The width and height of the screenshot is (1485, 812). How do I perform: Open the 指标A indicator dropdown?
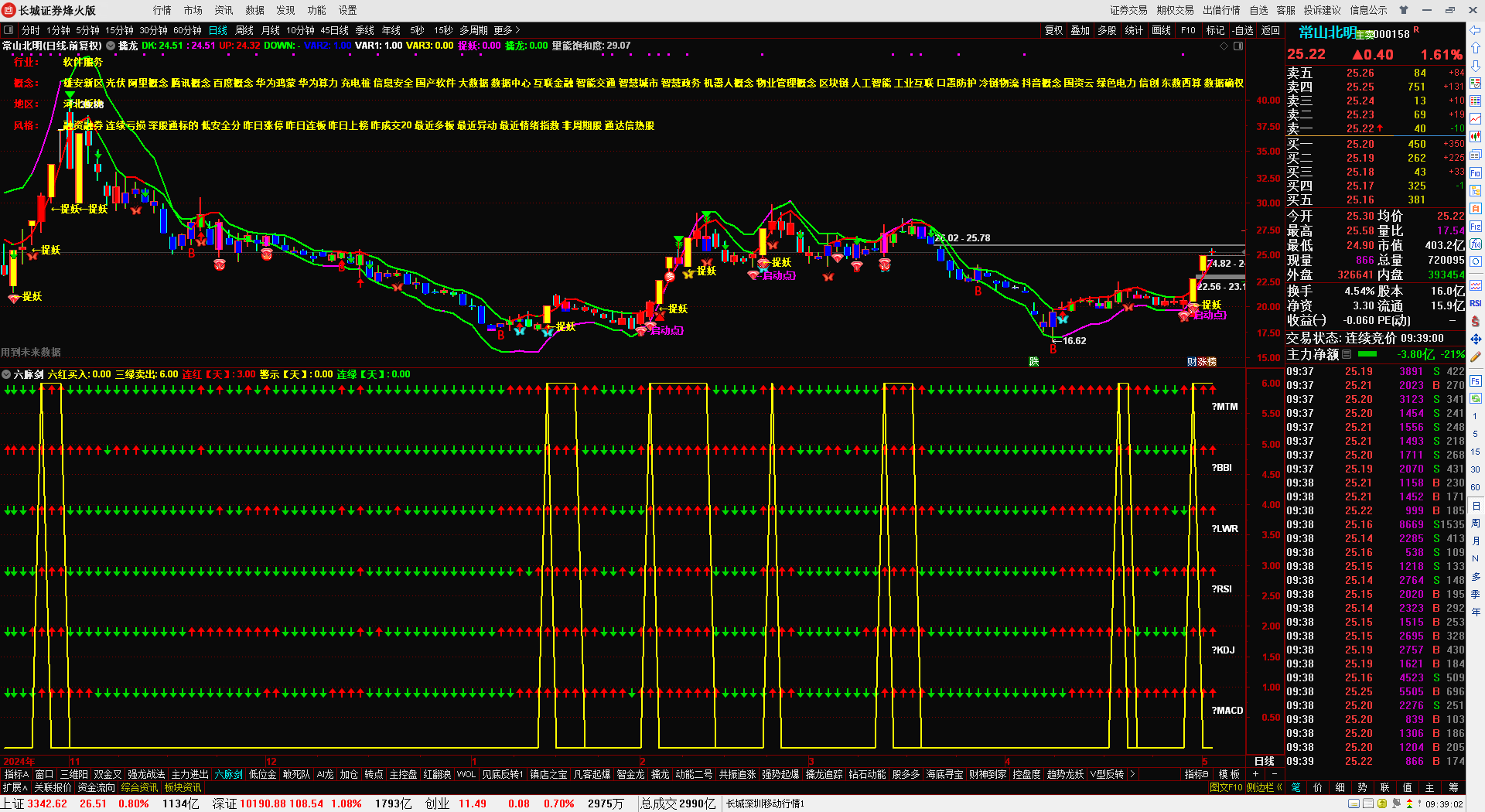[16, 774]
